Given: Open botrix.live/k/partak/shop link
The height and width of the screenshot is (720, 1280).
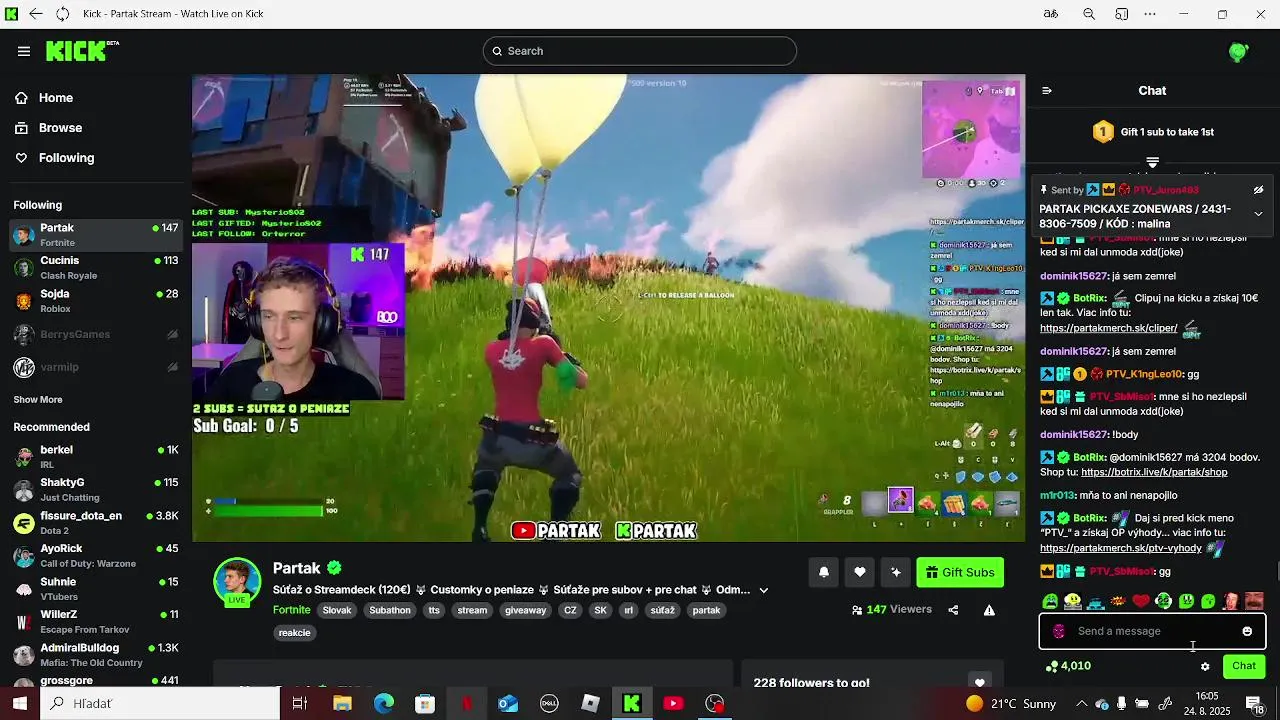Looking at the screenshot, I should (x=1154, y=472).
